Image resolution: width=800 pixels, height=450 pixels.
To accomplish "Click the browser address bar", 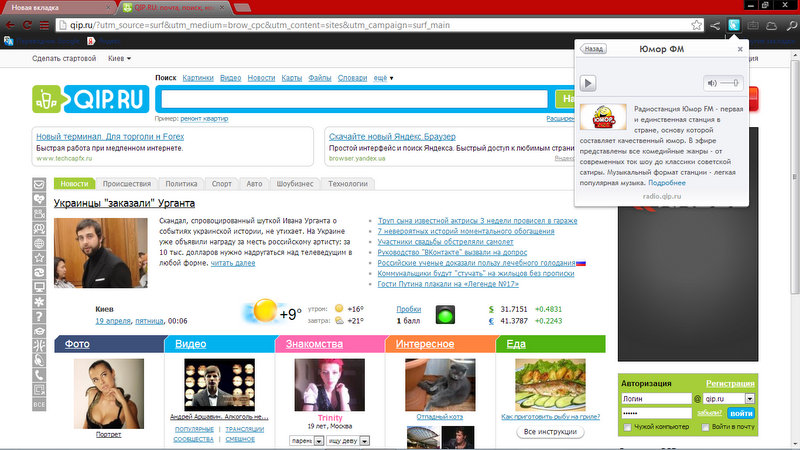I will tap(378, 25).
